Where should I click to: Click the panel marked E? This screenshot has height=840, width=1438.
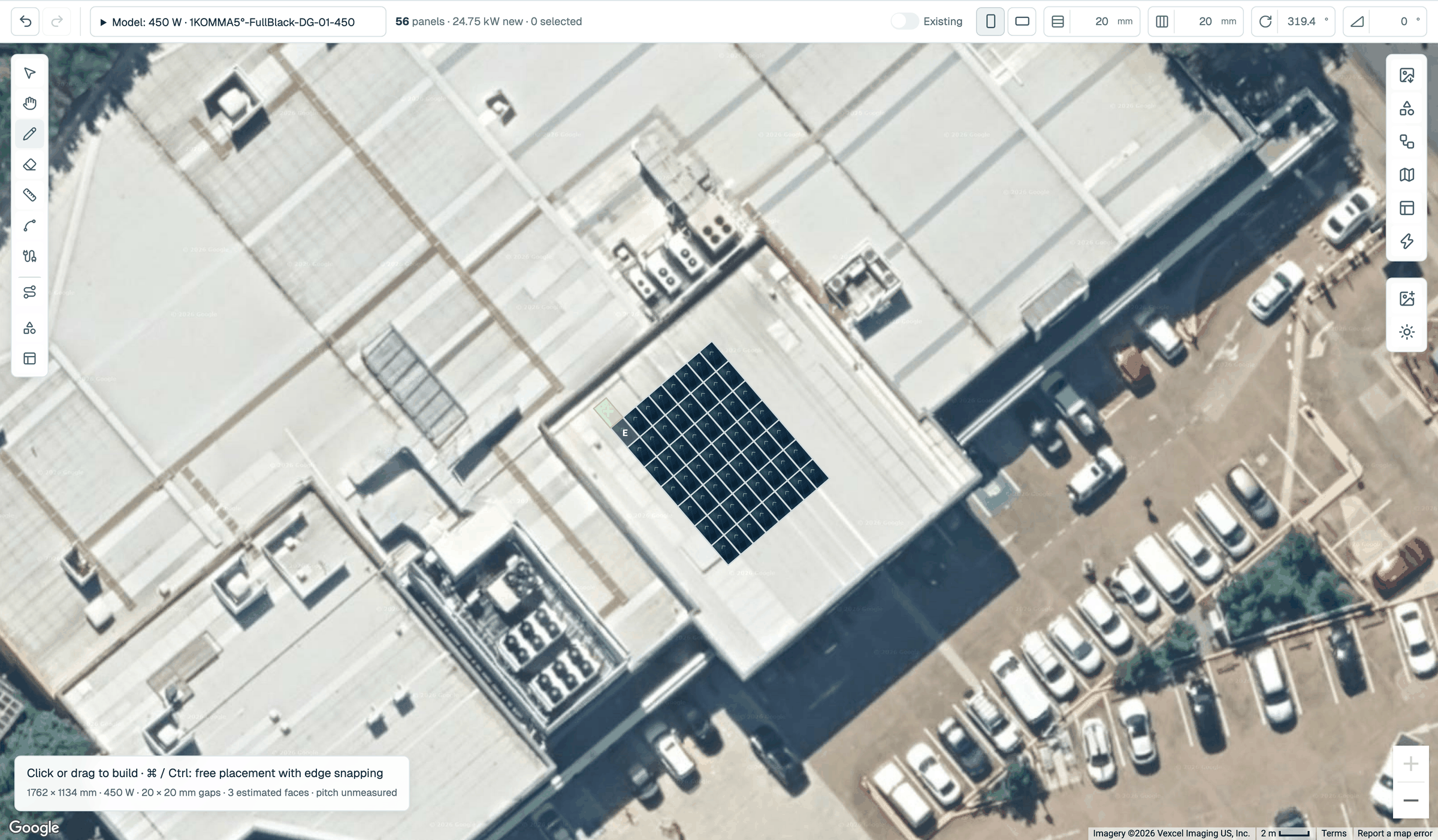(x=625, y=433)
